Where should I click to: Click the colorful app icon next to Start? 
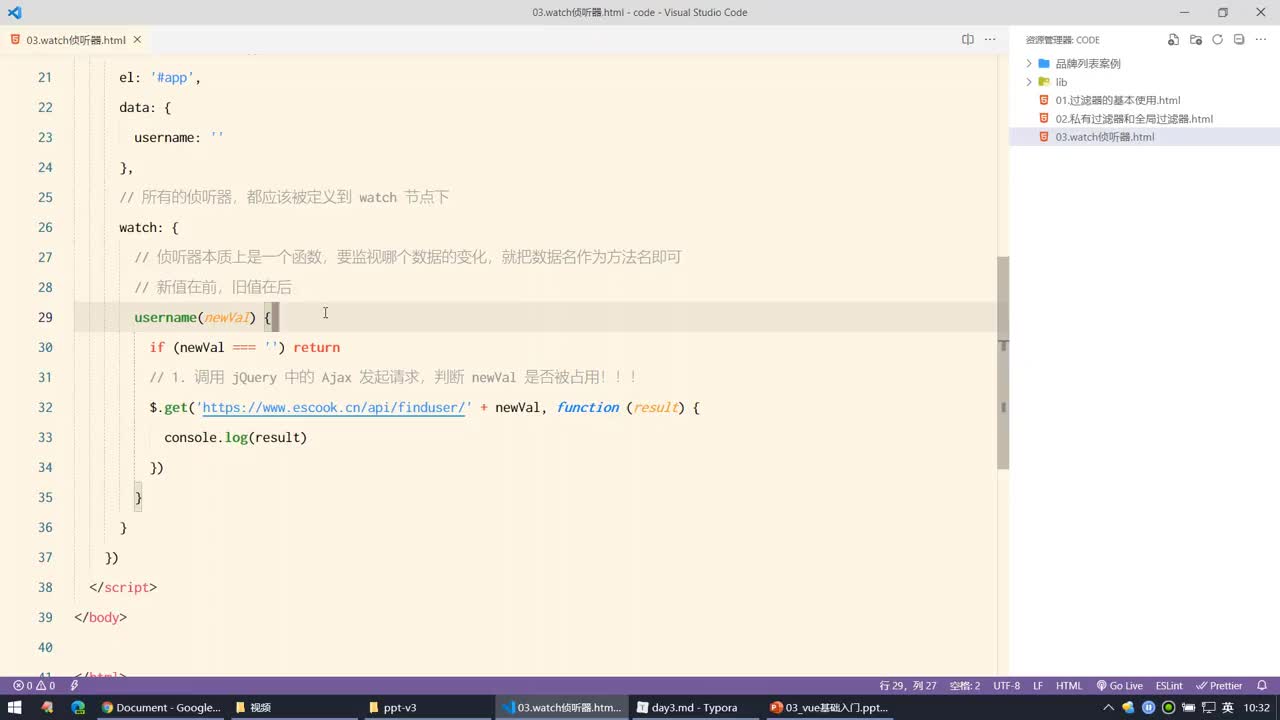[47, 707]
